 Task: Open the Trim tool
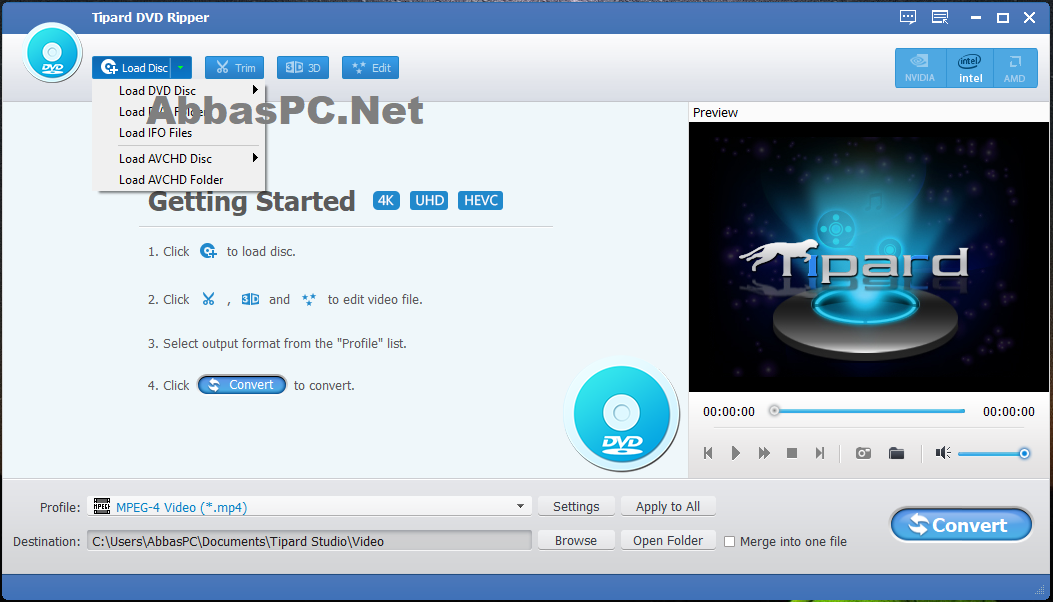click(x=234, y=68)
